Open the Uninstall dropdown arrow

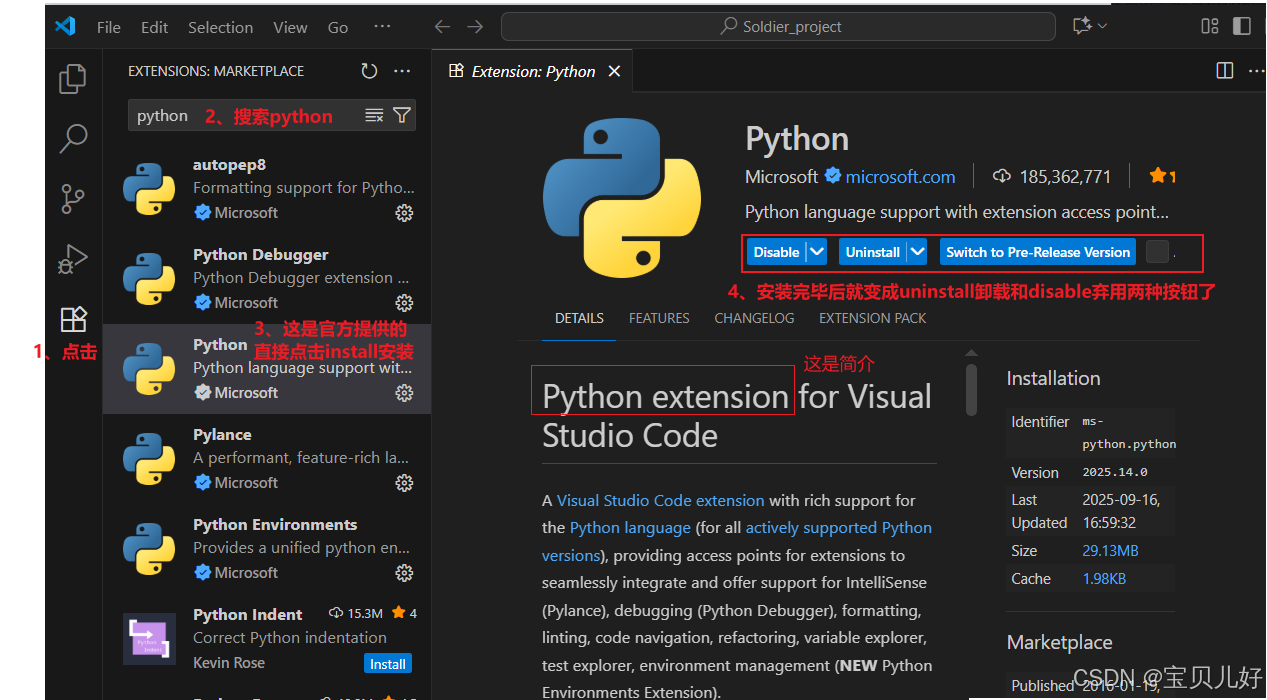pyautogui.click(x=917, y=252)
